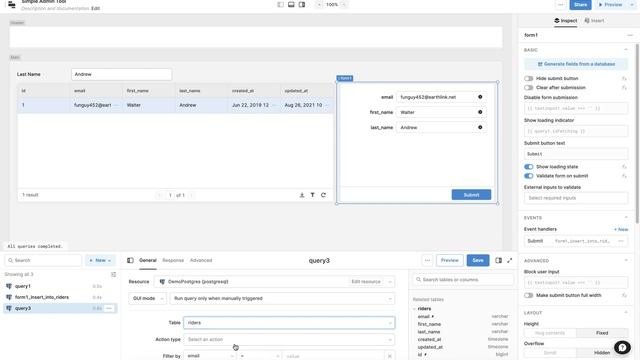Focus the query search field

[43, 260]
